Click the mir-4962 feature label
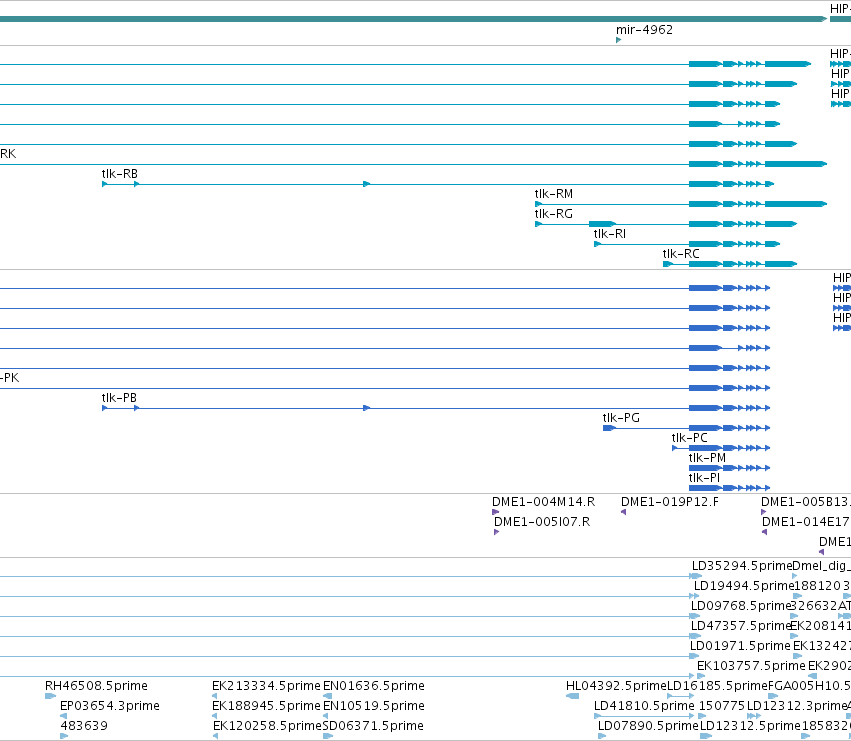The width and height of the screenshot is (851, 741). coord(644,30)
